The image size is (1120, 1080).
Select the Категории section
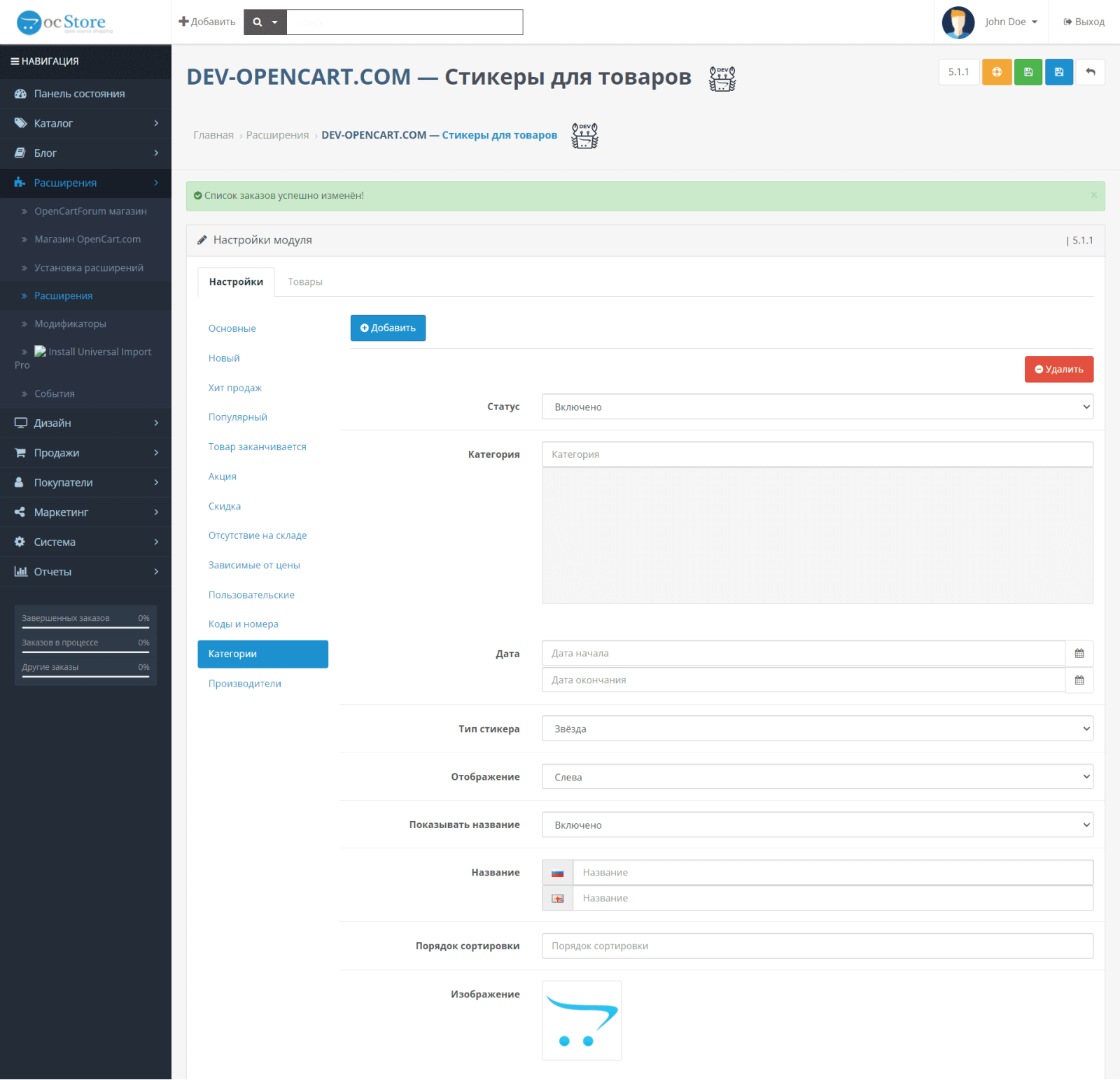(262, 654)
